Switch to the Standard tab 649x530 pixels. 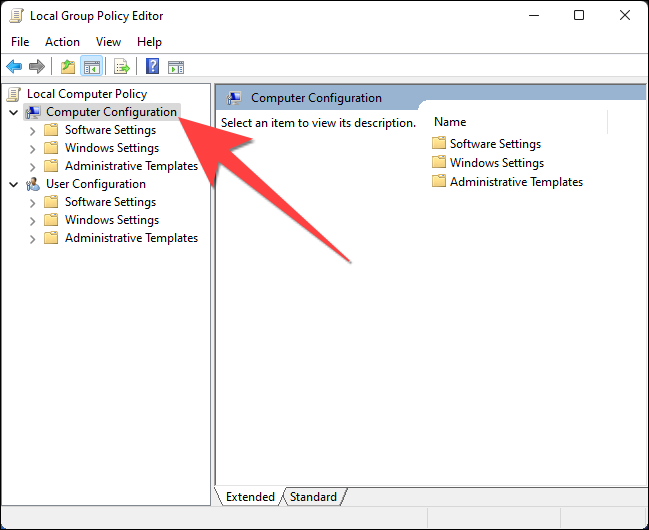(x=313, y=497)
